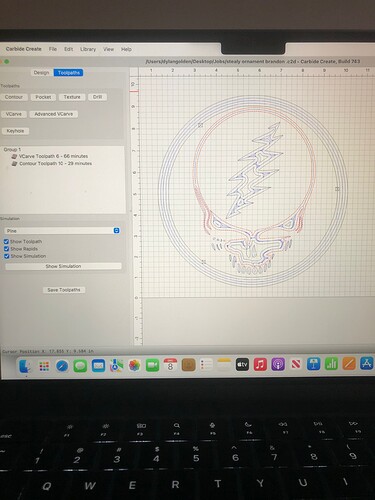Screen dimensions: 375x500
Task: Create a Pocket toolpath
Action: [x=43, y=97]
